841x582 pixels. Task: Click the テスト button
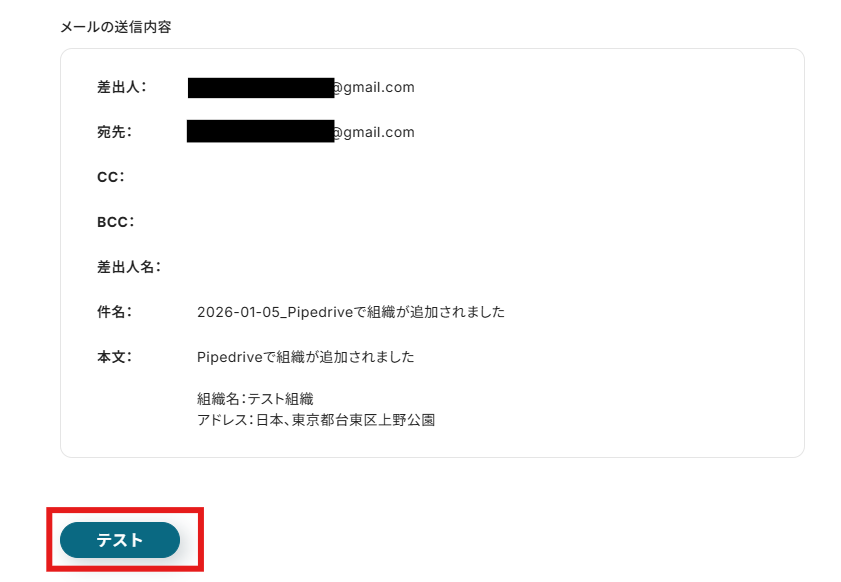point(120,540)
